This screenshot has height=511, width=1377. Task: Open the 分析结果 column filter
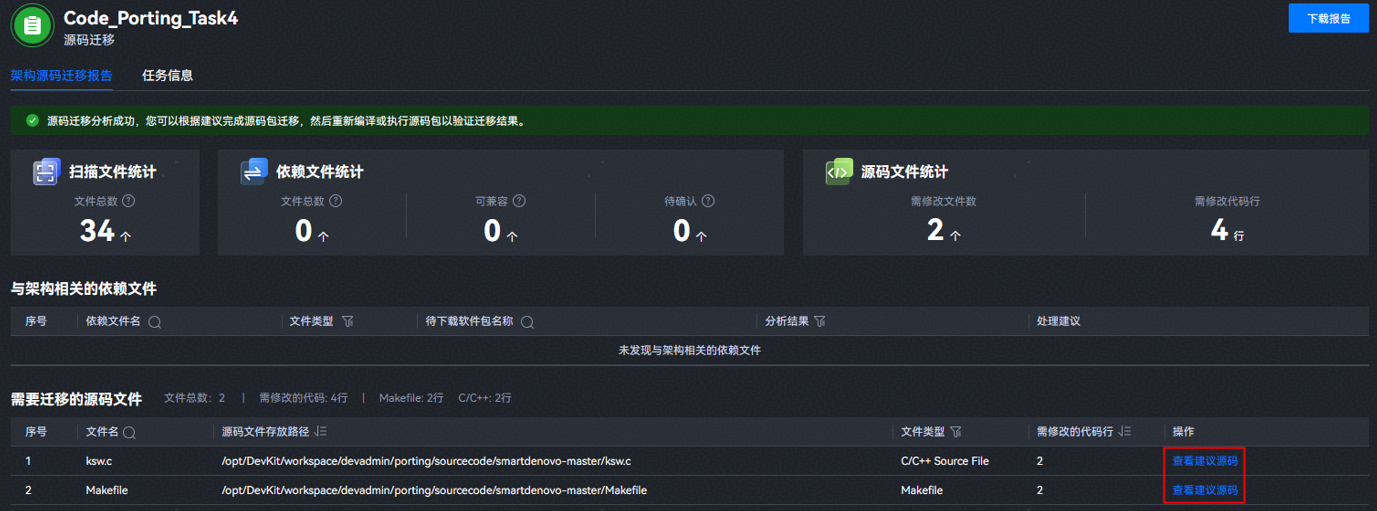[820, 322]
